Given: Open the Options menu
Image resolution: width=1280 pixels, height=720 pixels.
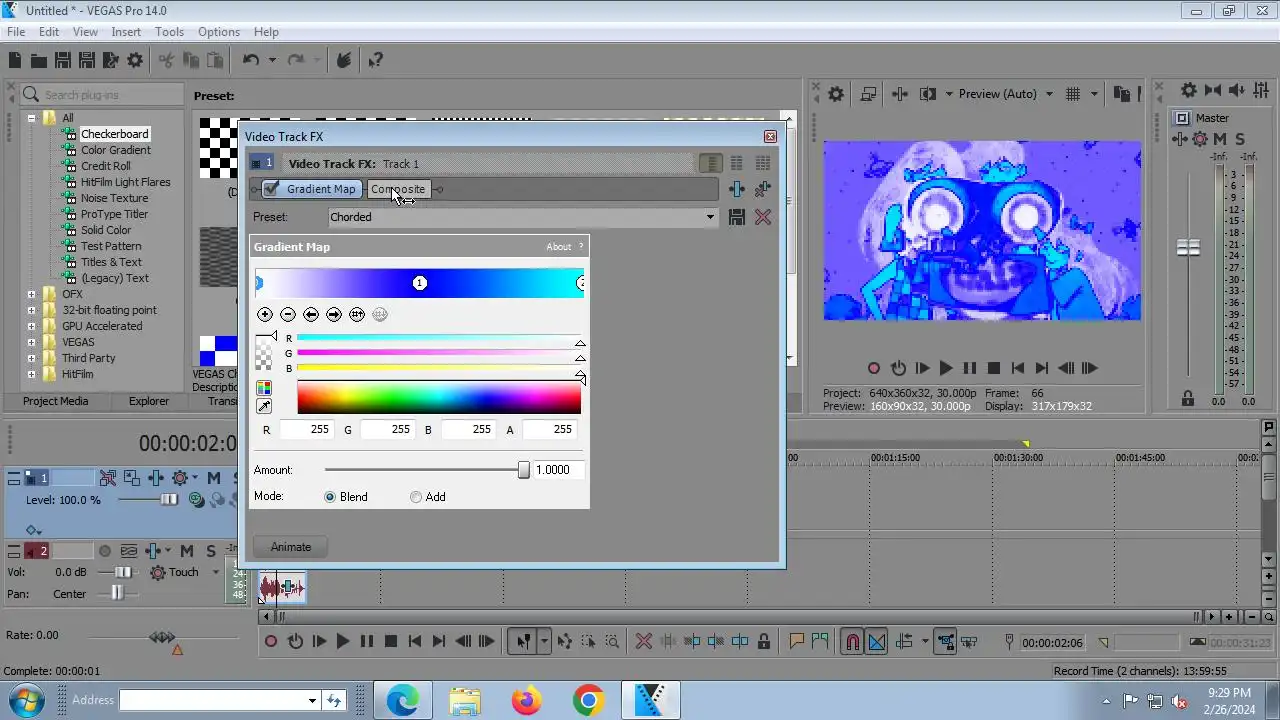Looking at the screenshot, I should click(218, 32).
